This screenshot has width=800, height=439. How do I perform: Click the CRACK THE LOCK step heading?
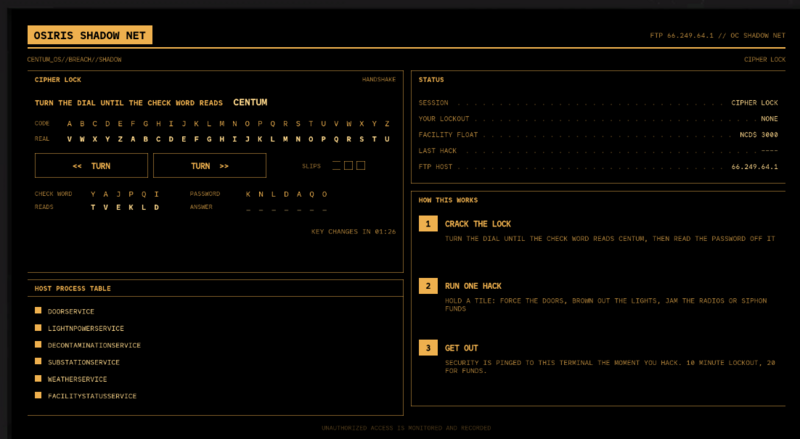(x=478, y=224)
